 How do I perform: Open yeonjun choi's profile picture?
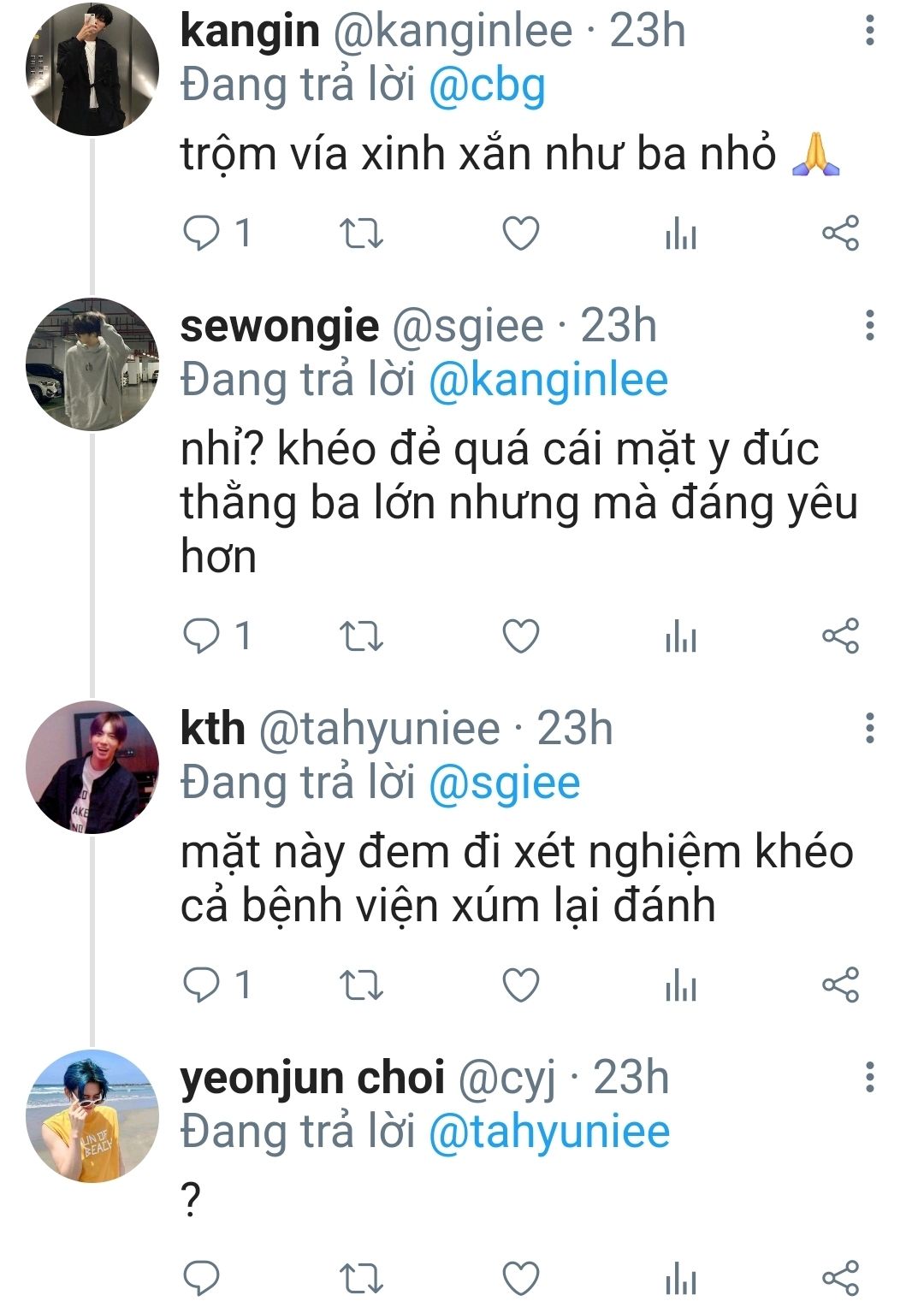click(92, 1116)
